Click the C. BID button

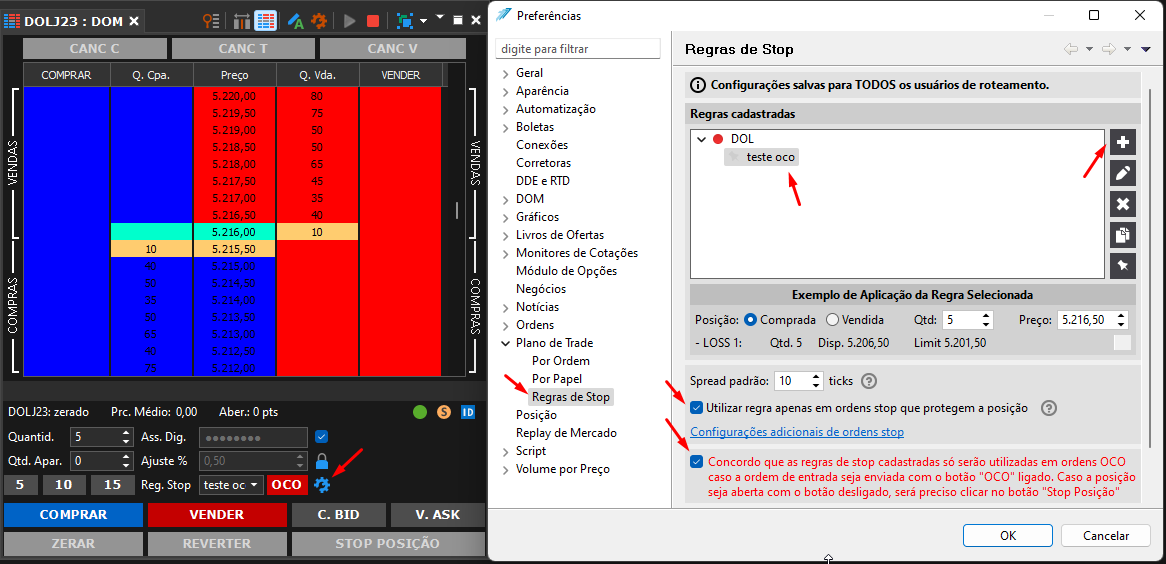coord(339,515)
